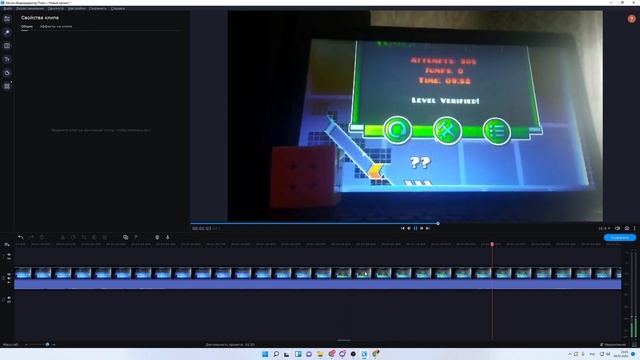The image size is (640, 360).
Task: Open the Сохранить menu in menu bar
Action: pyautogui.click(x=98, y=8)
